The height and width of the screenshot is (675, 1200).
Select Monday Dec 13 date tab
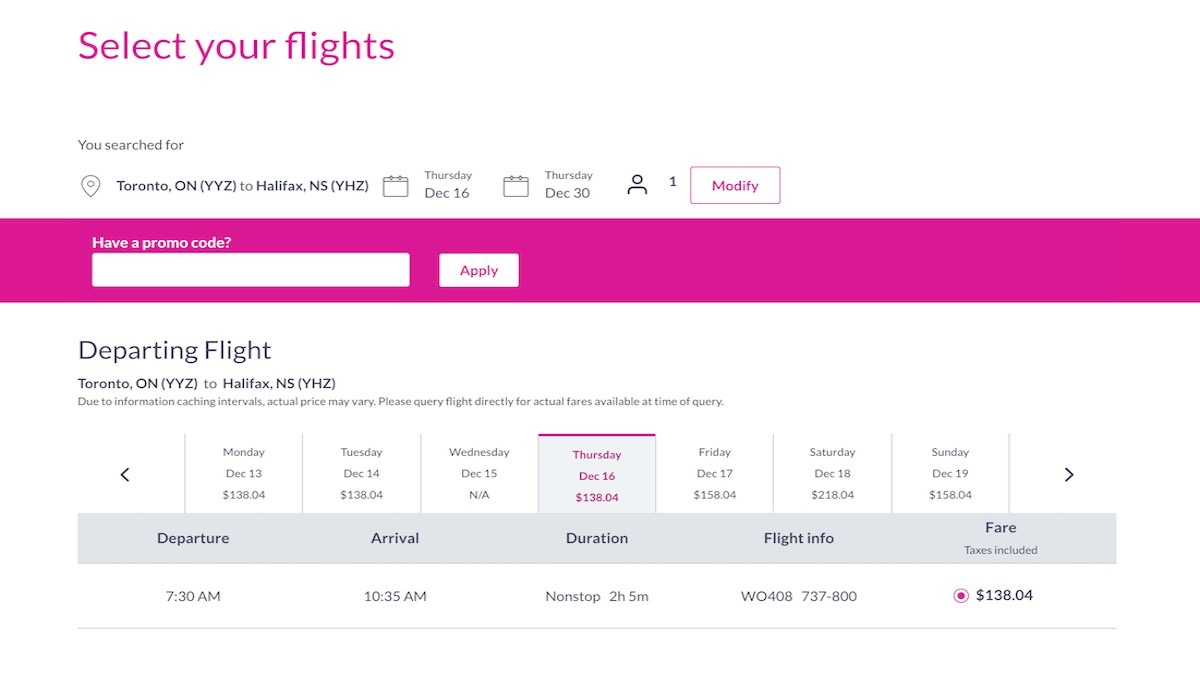(244, 474)
